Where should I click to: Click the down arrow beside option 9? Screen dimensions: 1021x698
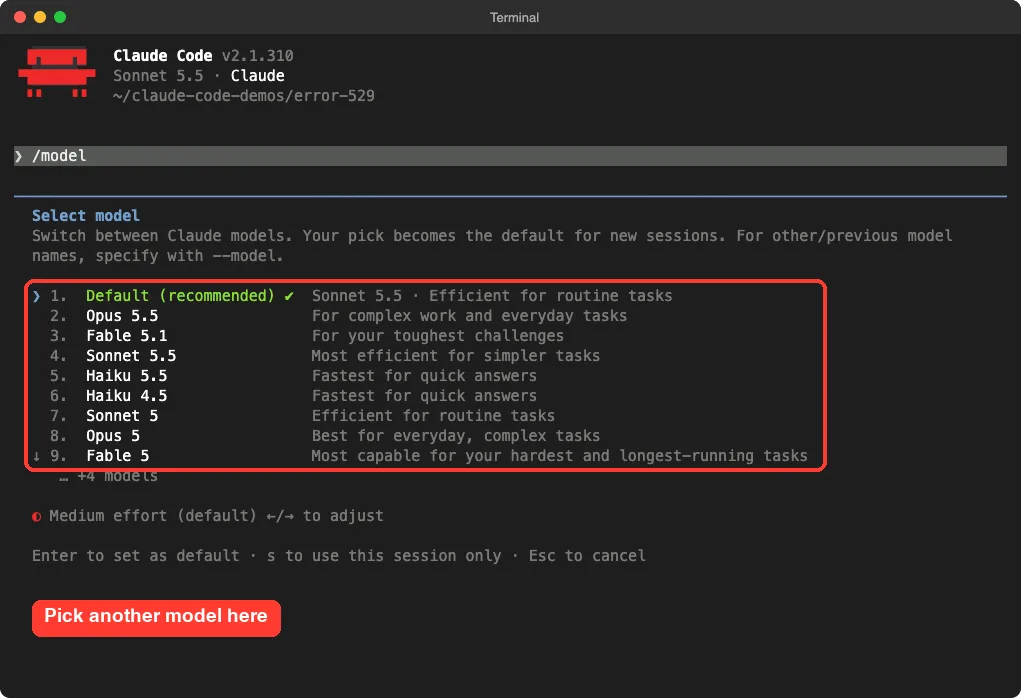(36, 456)
